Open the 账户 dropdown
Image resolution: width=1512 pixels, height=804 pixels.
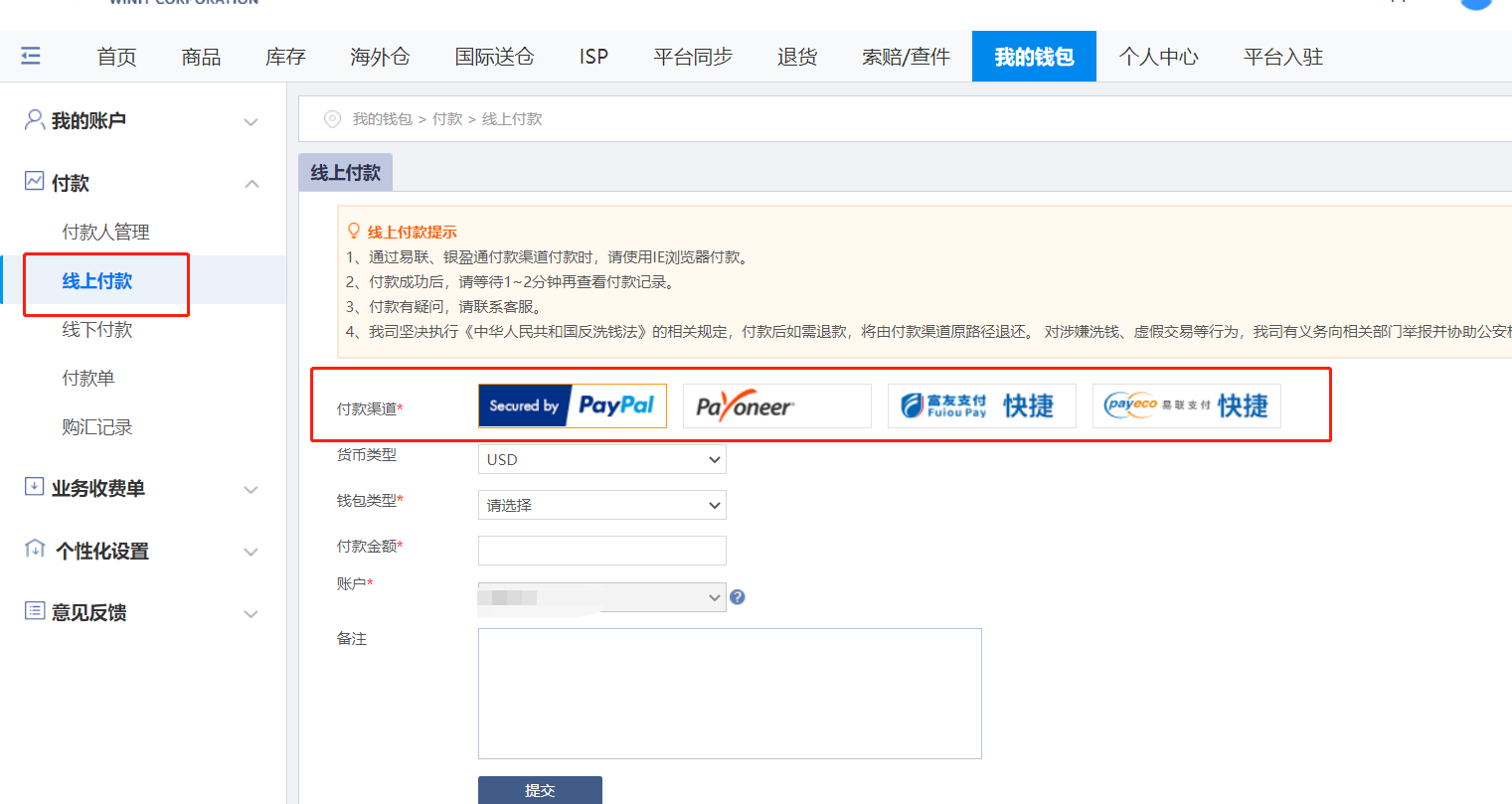pyautogui.click(x=602, y=597)
